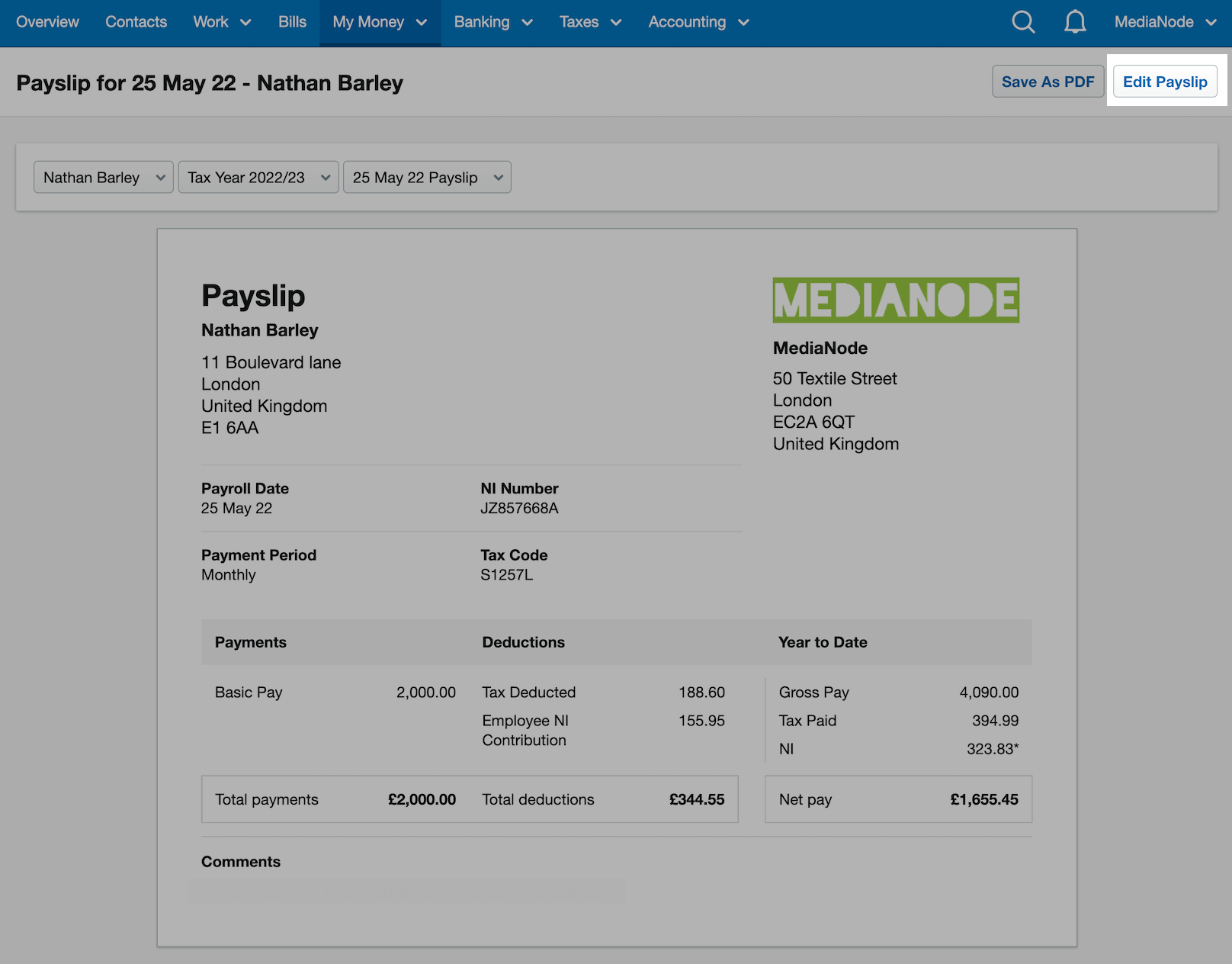
Task: Click the Tax Deducted amount 188.60
Action: (701, 692)
